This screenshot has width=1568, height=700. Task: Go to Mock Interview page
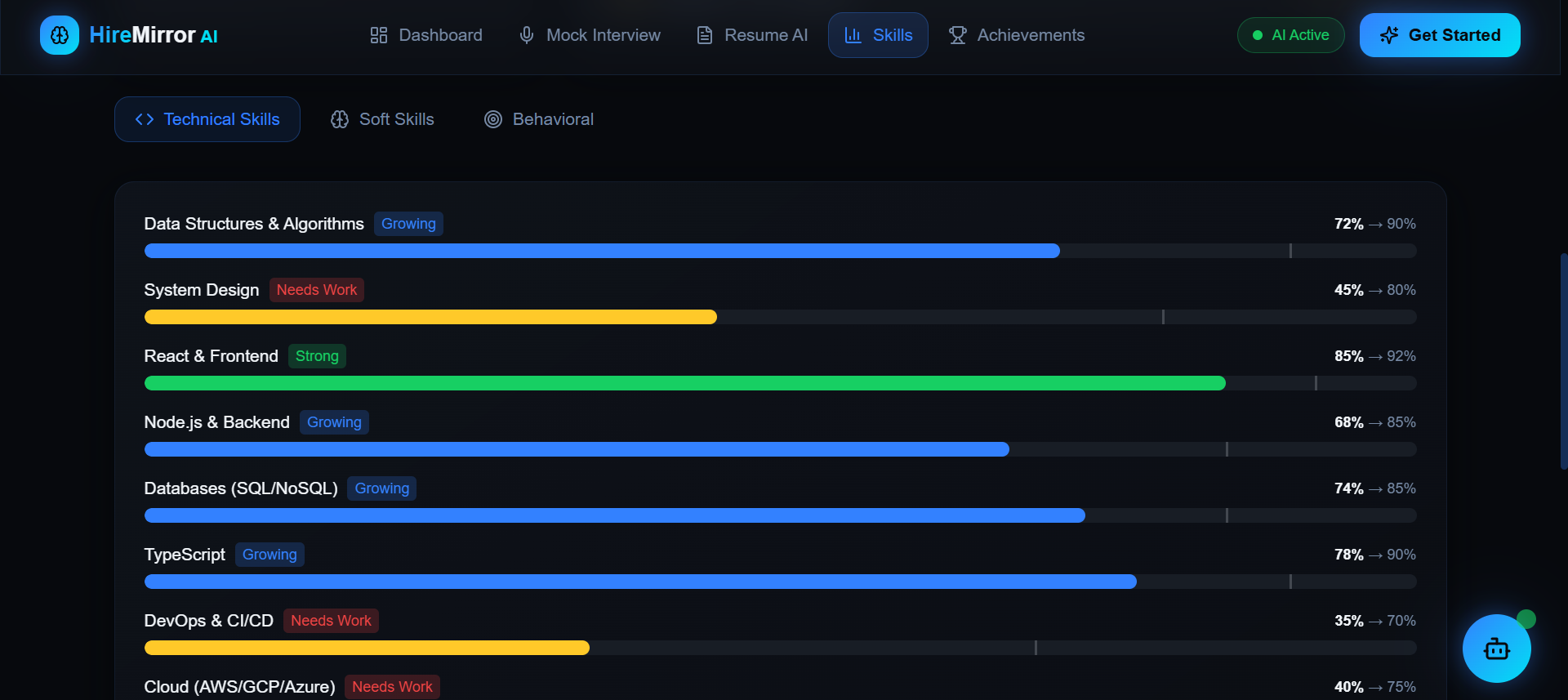pos(590,35)
